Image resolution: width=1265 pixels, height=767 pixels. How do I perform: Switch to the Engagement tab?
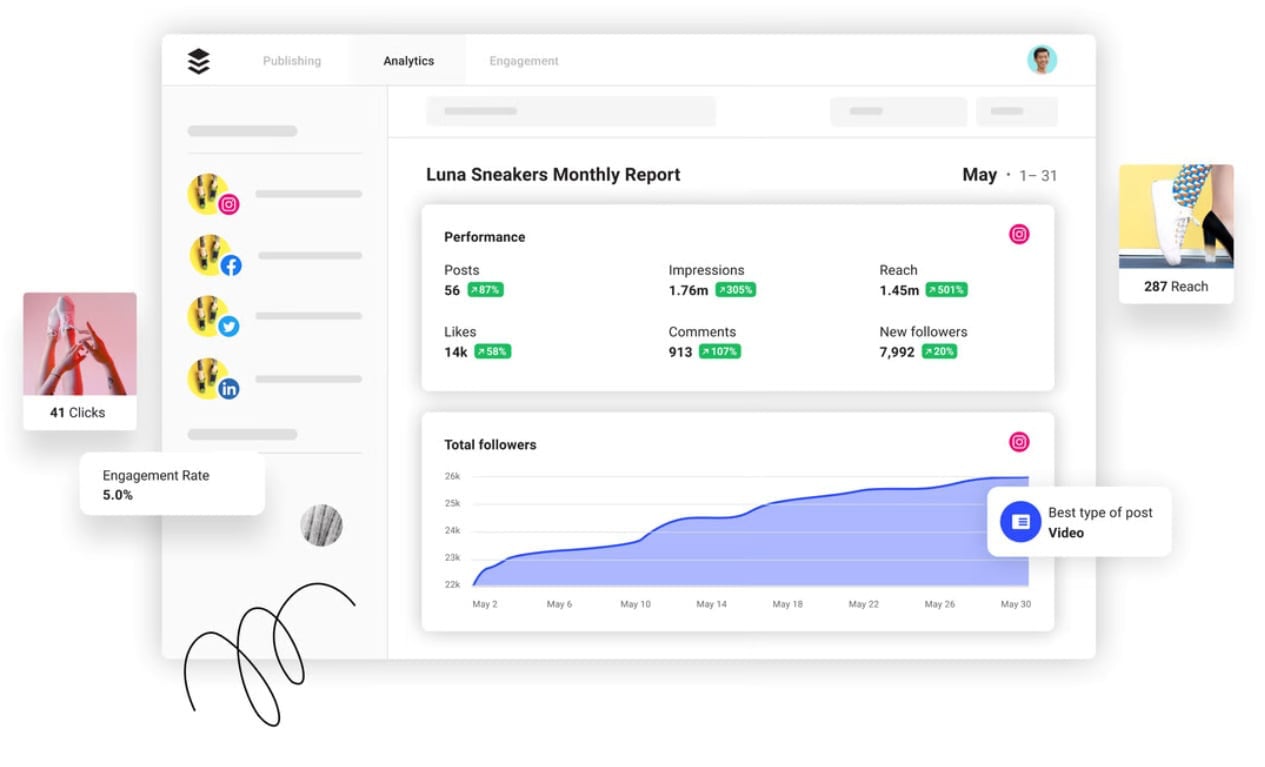[x=524, y=61]
